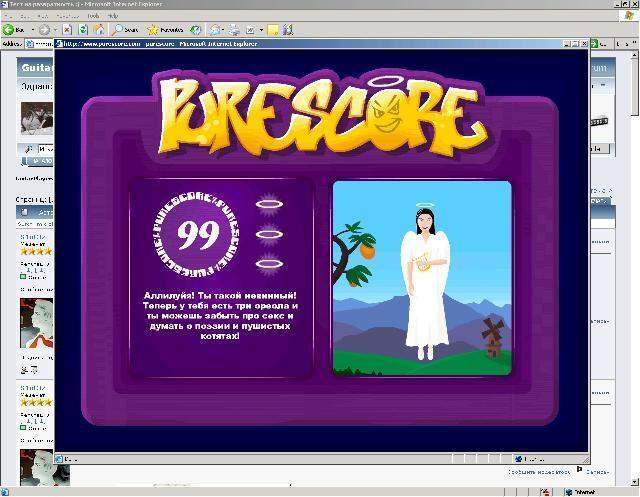Click the Mail envelope icon
The image size is (640, 497).
coord(215,30)
